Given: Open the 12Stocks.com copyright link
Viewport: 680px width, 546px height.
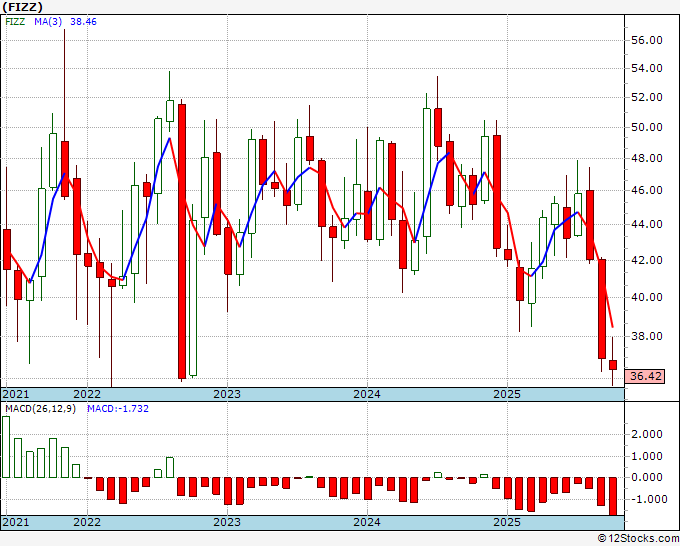Looking at the screenshot, I should [638, 539].
